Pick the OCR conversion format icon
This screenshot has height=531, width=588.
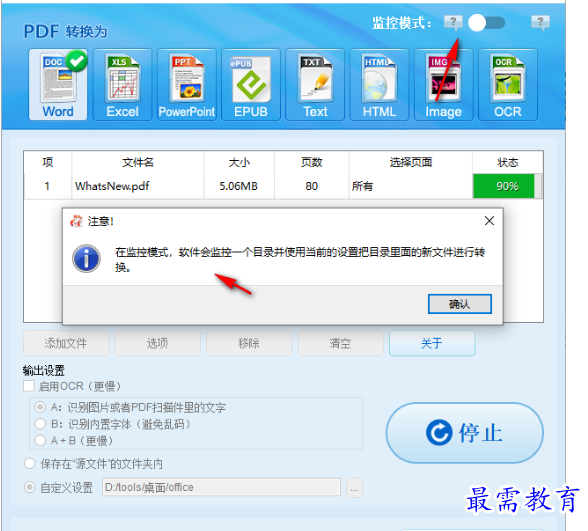coord(508,84)
